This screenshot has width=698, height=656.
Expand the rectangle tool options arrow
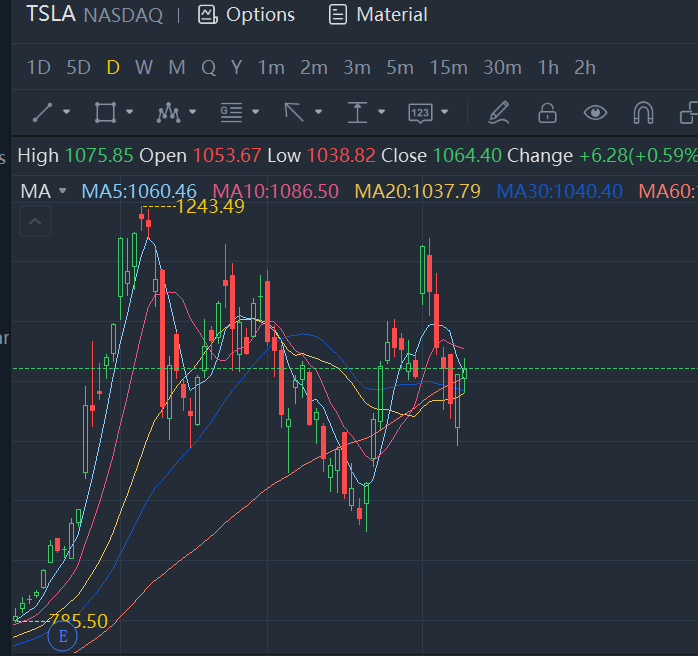(x=130, y=112)
